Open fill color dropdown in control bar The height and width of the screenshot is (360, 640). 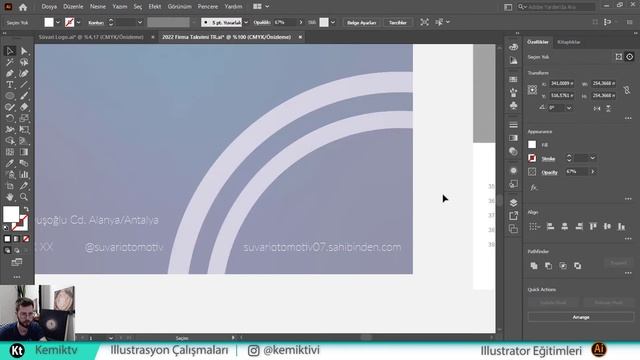click(x=58, y=22)
